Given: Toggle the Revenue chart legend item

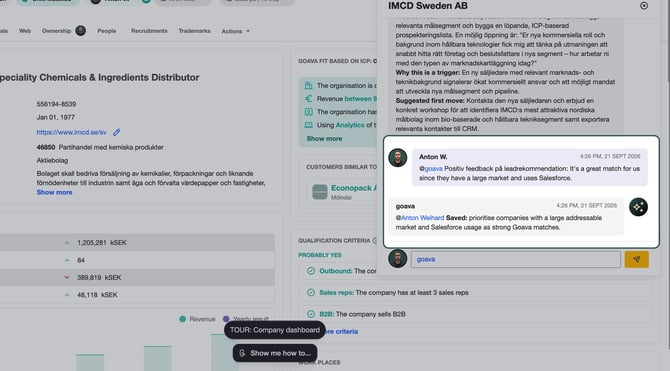Looking at the screenshot, I should tap(197, 319).
